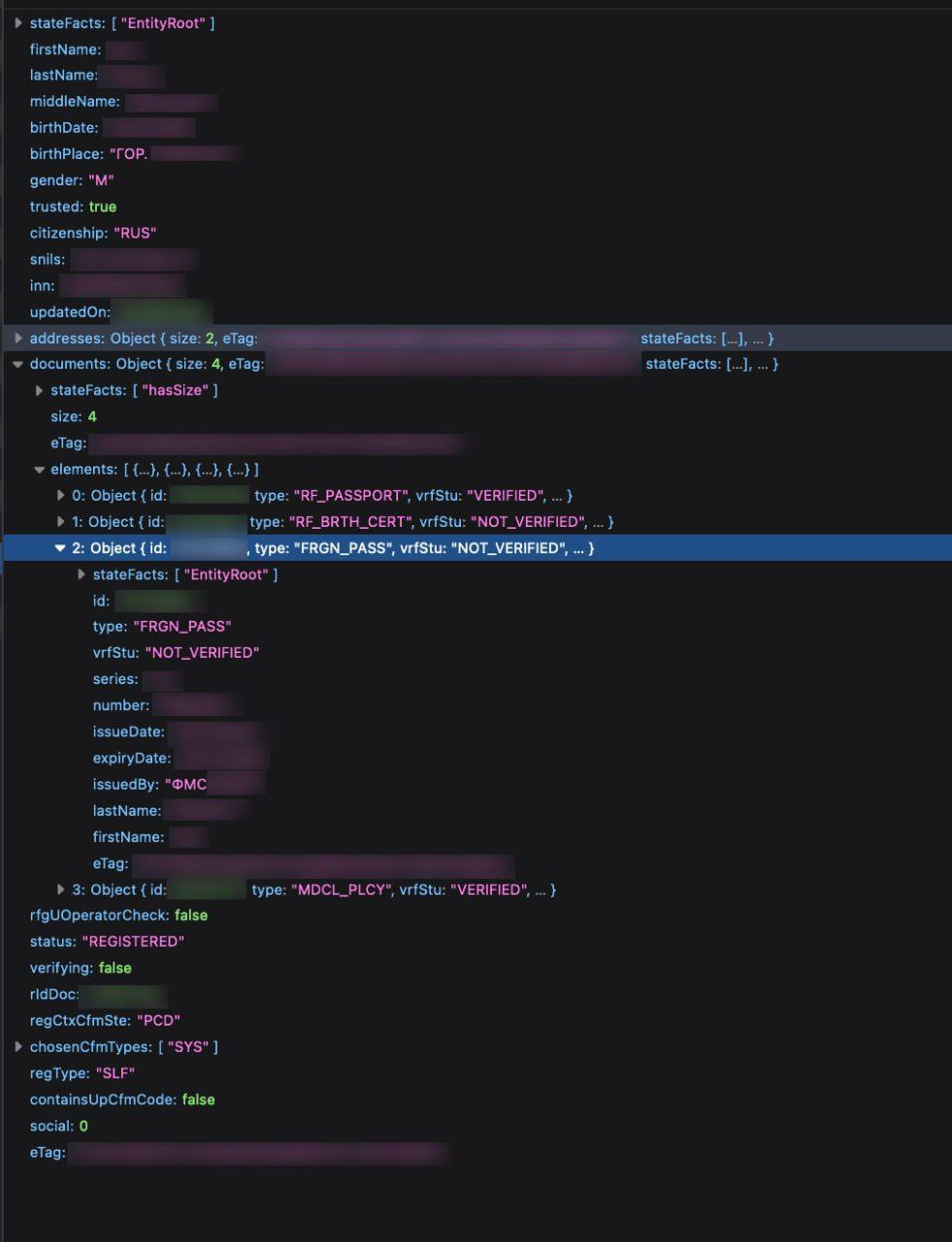Select the regCtxCfmSte "PCD" row
The height and width of the screenshot is (1242, 952).
[x=105, y=1021]
